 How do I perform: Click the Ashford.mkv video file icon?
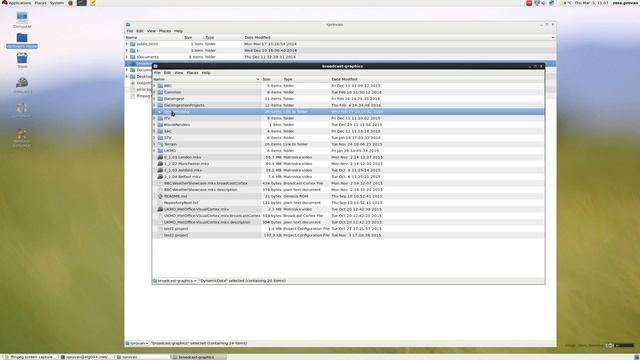tap(160, 170)
